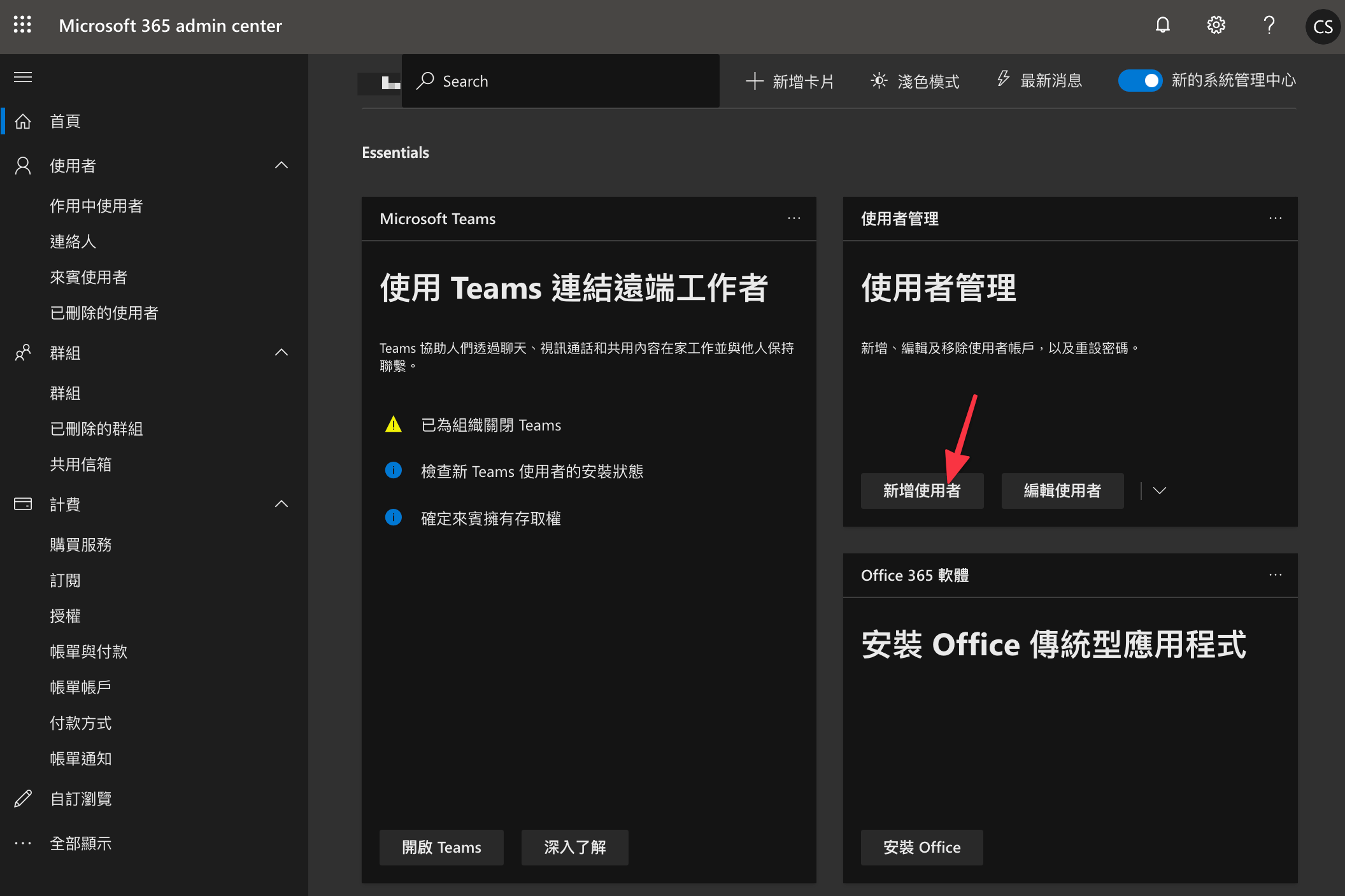Click the help question mark icon

[1269, 25]
